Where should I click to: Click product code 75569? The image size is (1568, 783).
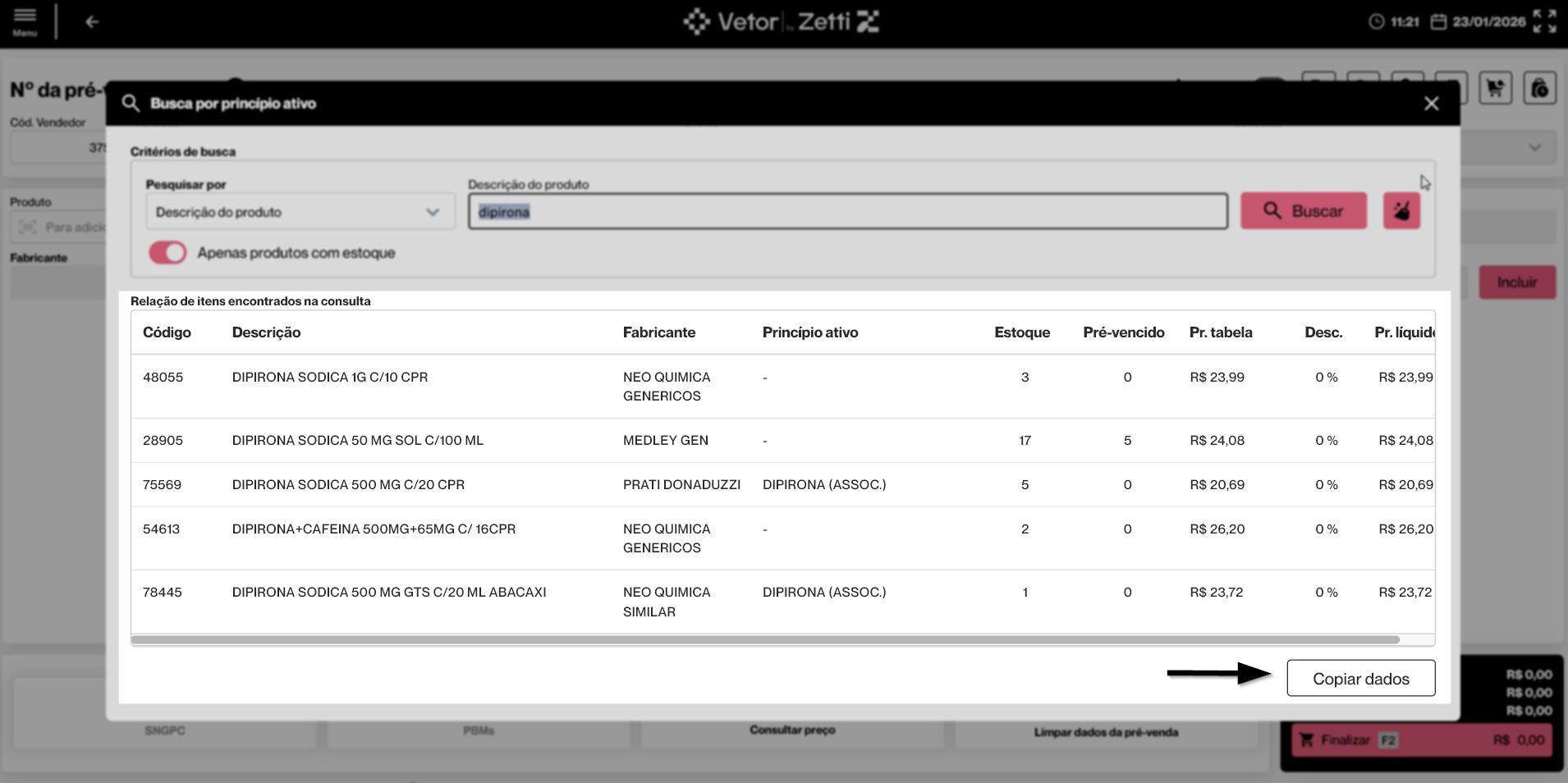coord(162,485)
